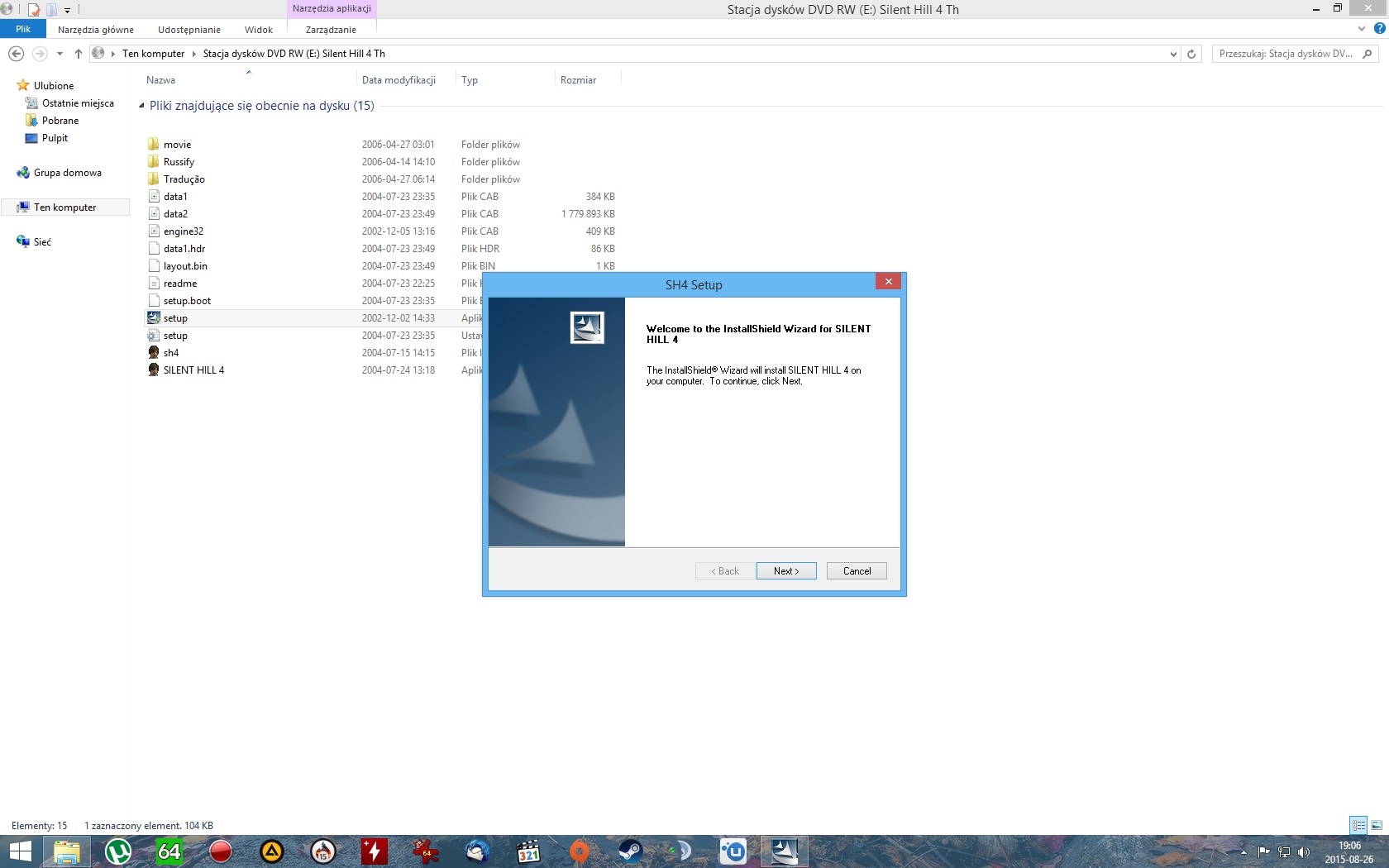Image resolution: width=1389 pixels, height=868 pixels.
Task: Click Next in the SH4 Setup wizard
Action: (x=786, y=571)
